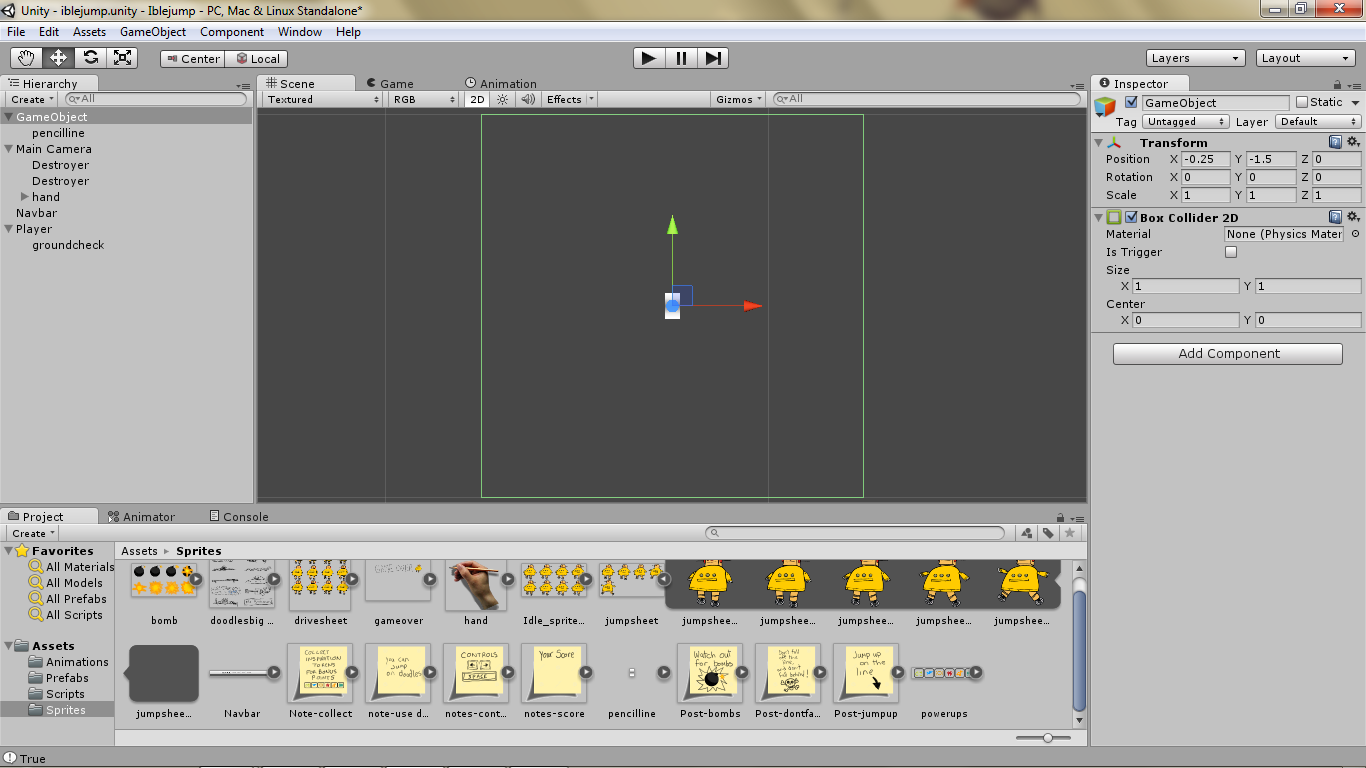This screenshot has height=768, width=1366.
Task: Open the GameObject menu
Action: [x=152, y=31]
